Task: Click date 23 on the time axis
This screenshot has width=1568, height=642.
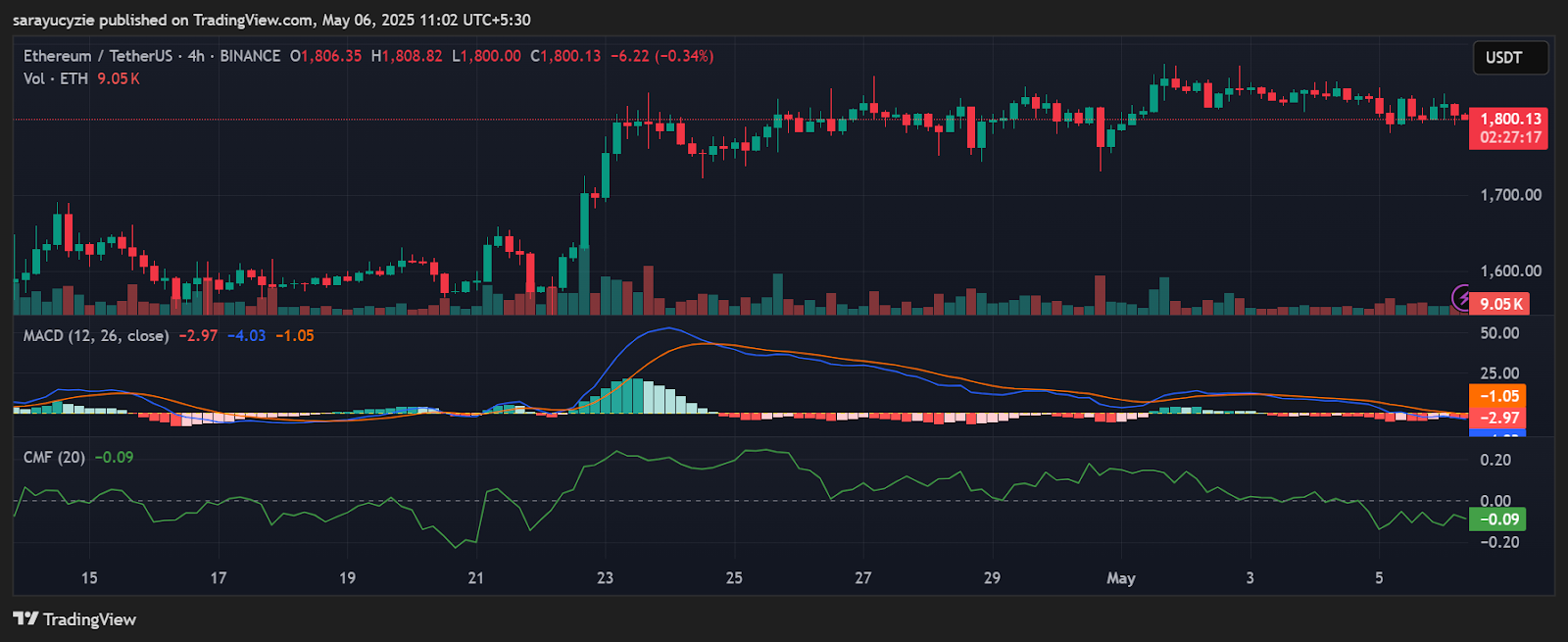Action: (605, 578)
